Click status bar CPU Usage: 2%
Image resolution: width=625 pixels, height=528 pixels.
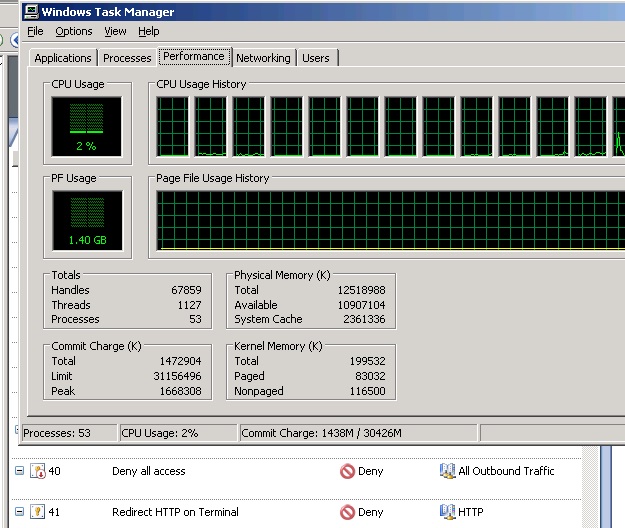[x=179, y=433]
